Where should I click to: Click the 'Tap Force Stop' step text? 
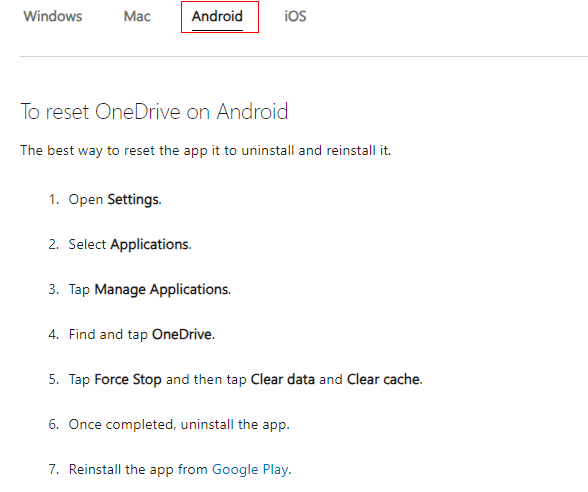pos(246,379)
